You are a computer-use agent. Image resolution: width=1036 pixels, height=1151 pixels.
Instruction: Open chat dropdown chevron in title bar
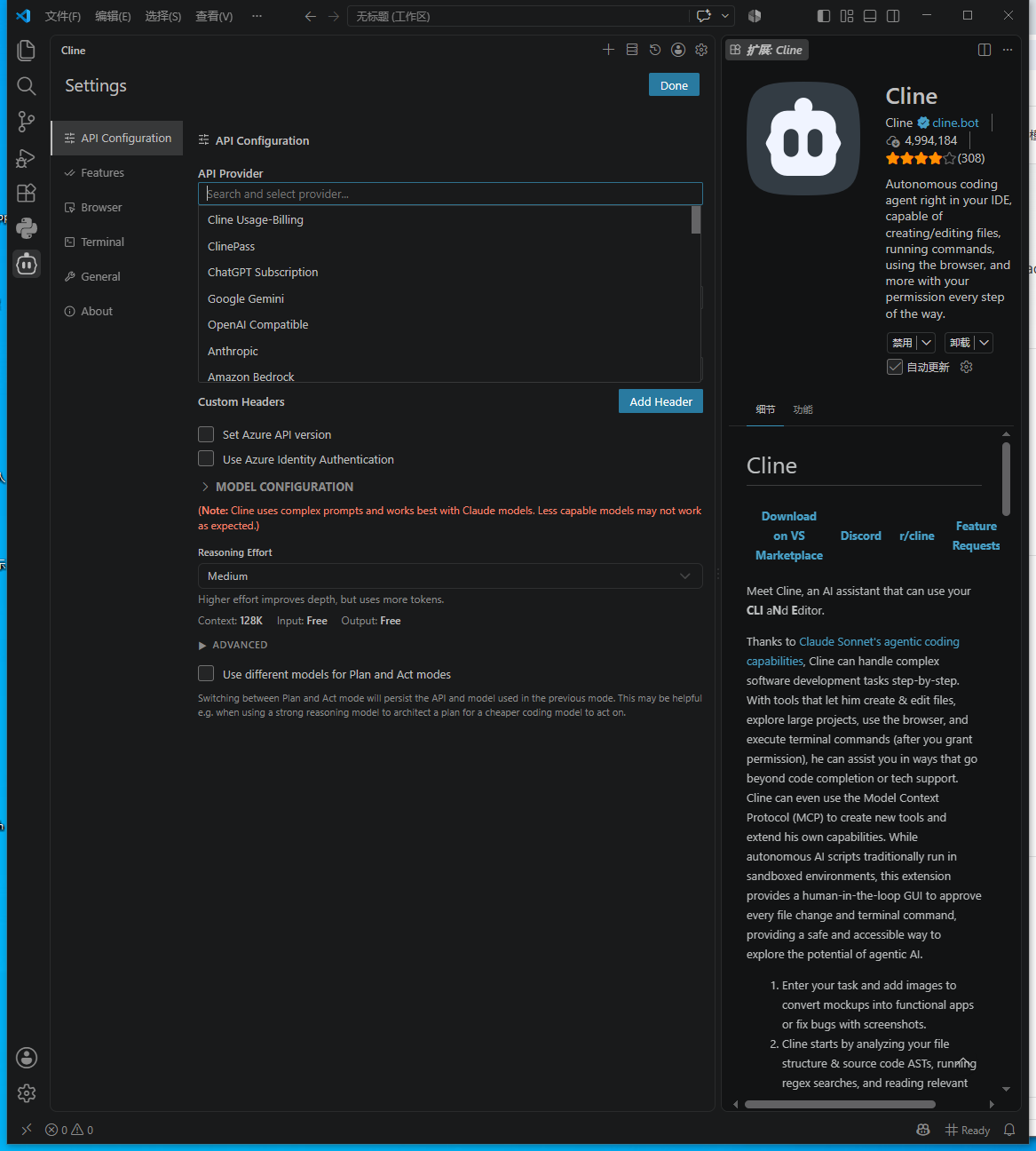pyautogui.click(x=726, y=16)
